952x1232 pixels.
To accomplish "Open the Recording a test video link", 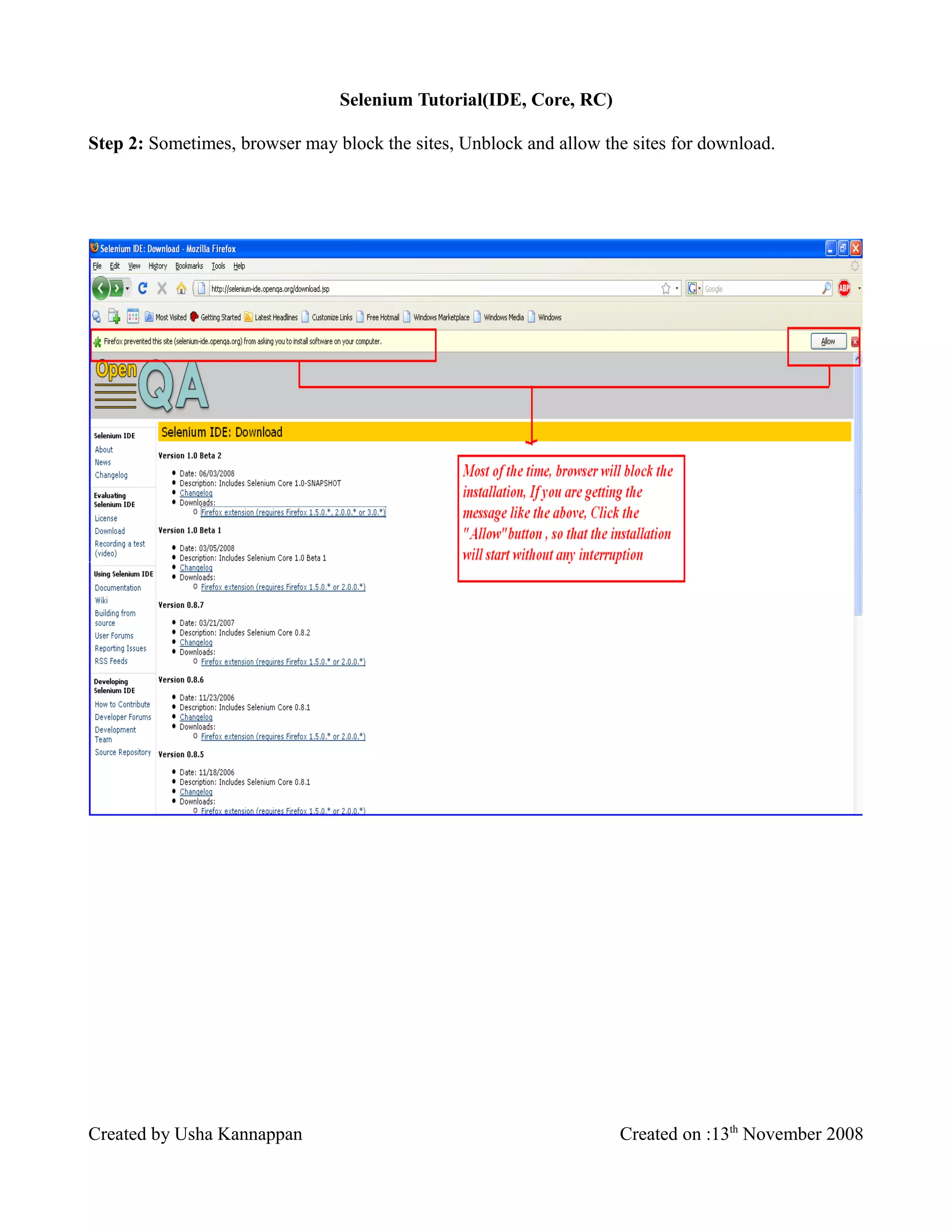I will (x=119, y=548).
